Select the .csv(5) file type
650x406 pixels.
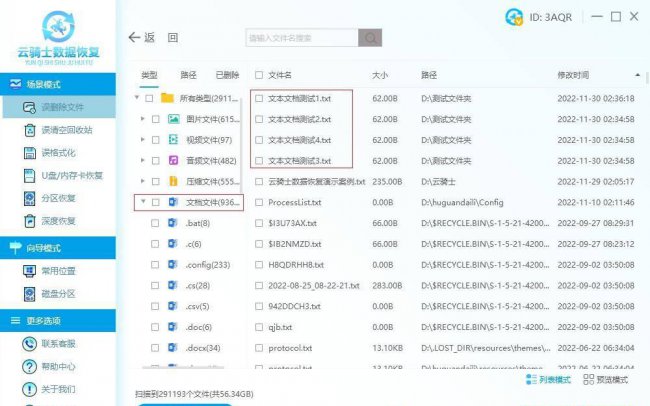pos(197,306)
